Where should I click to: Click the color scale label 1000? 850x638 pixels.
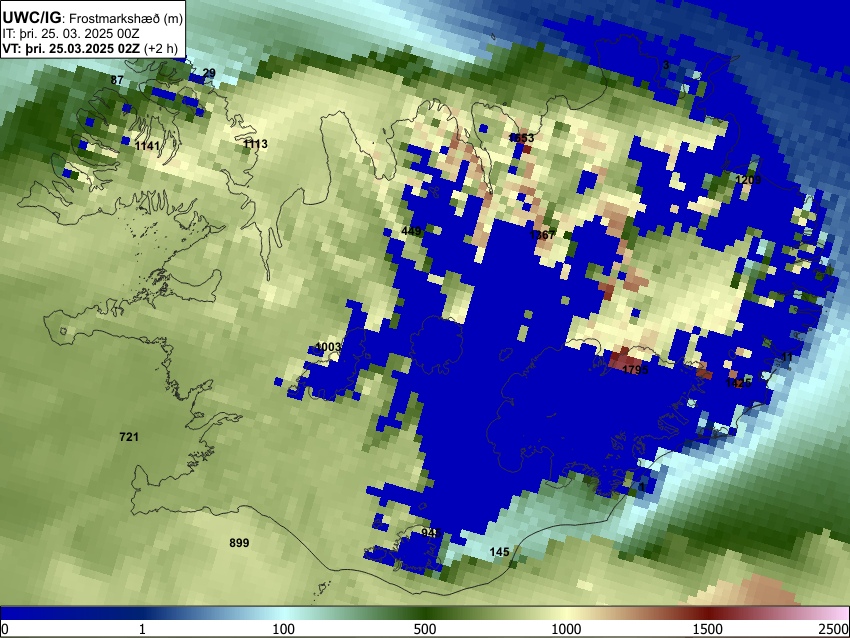(x=566, y=629)
